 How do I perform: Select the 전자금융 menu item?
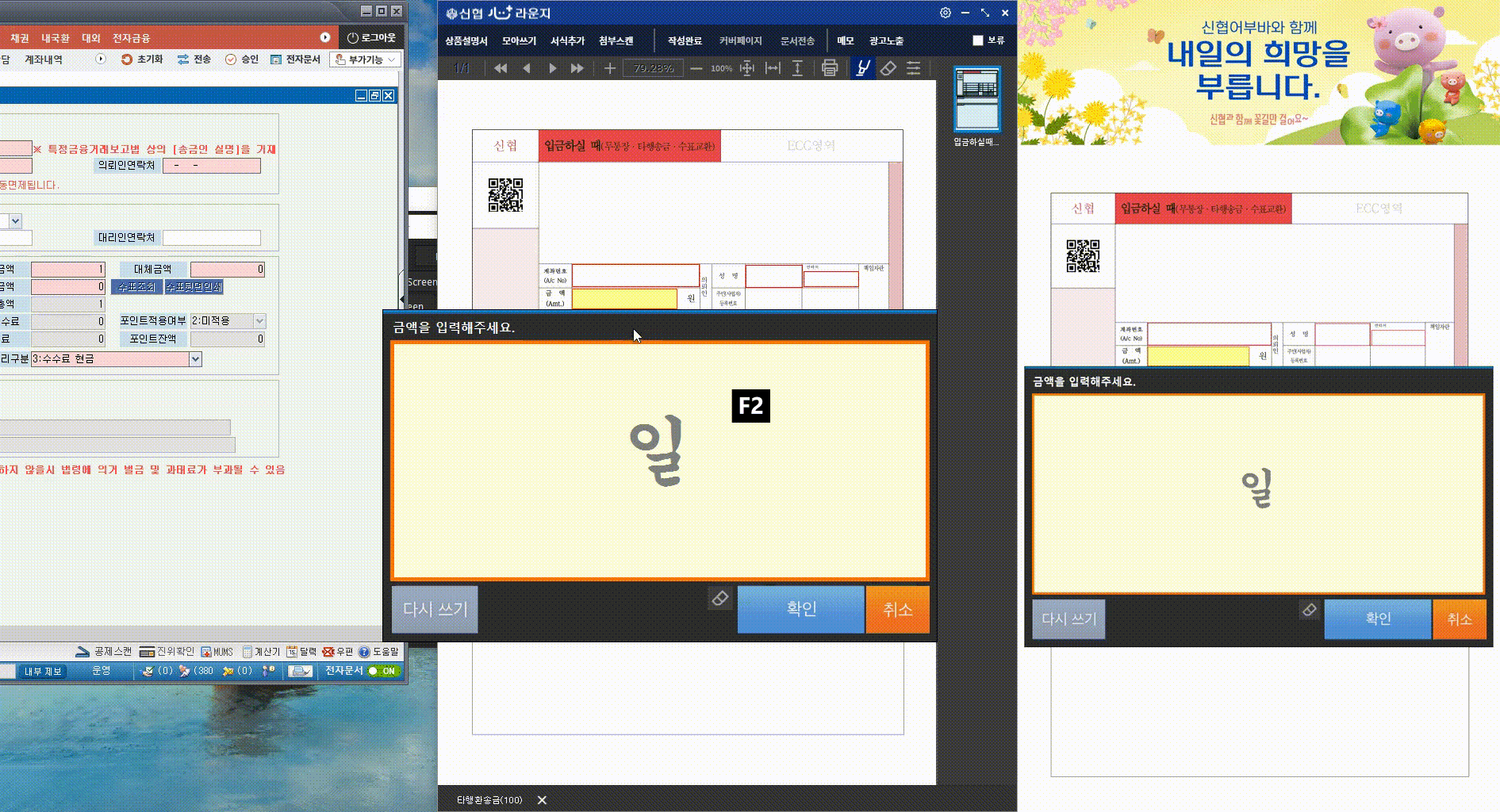point(131,38)
